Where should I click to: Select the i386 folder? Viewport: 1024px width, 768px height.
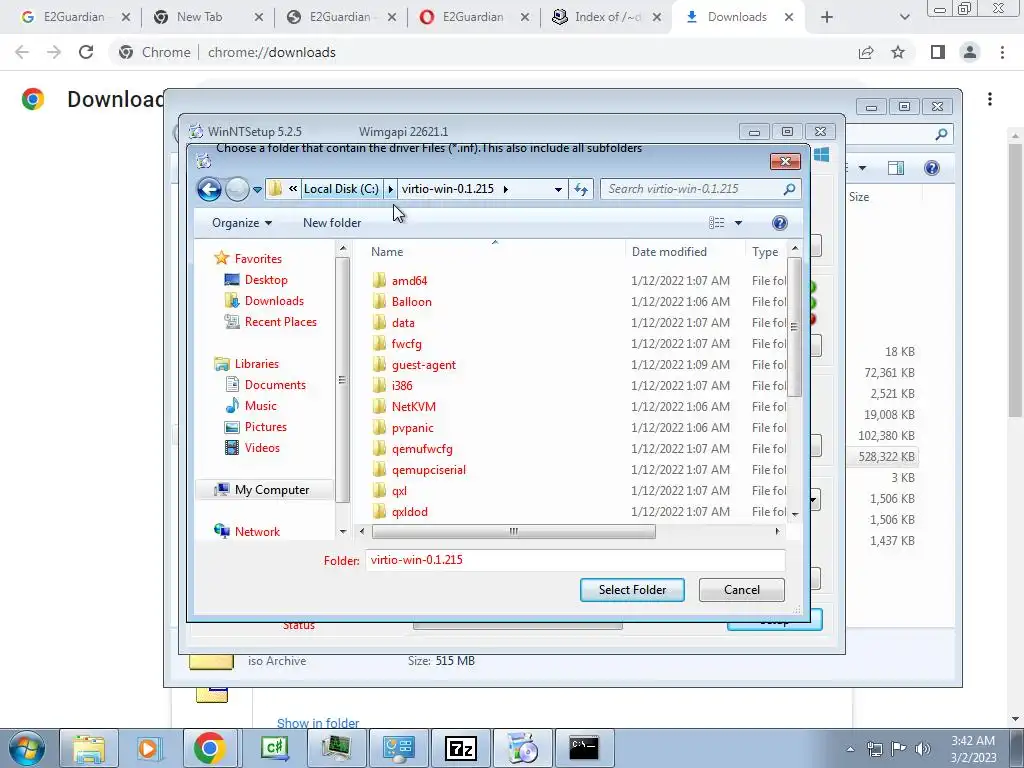tap(402, 385)
